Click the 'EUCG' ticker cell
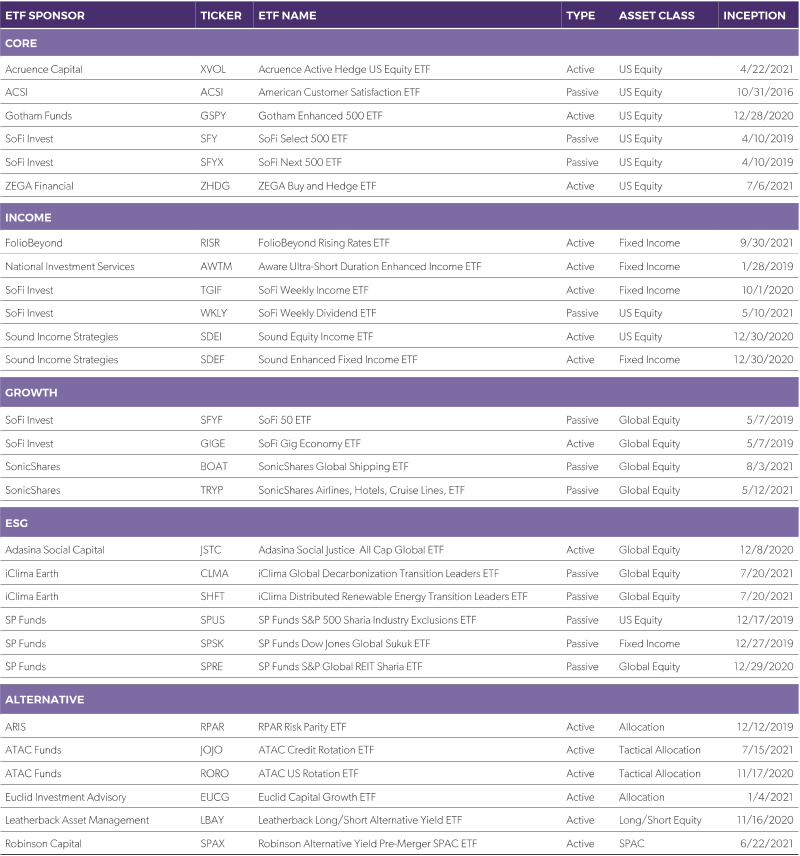The width and height of the screenshot is (800, 856). [215, 796]
